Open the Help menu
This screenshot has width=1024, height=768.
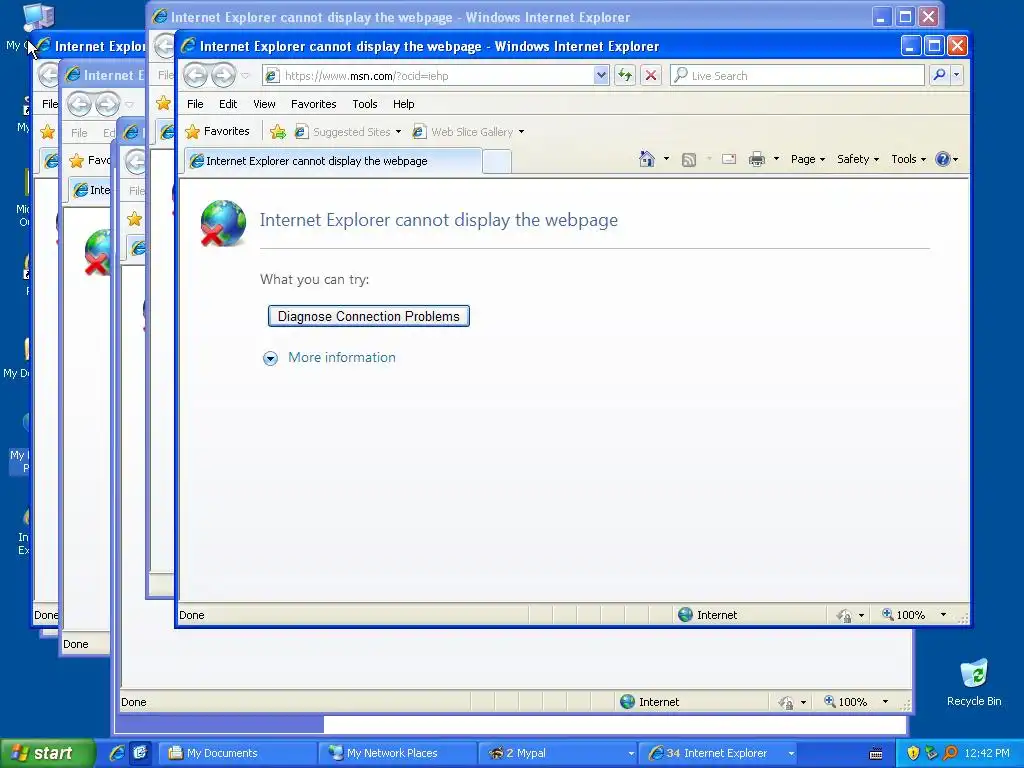(403, 104)
